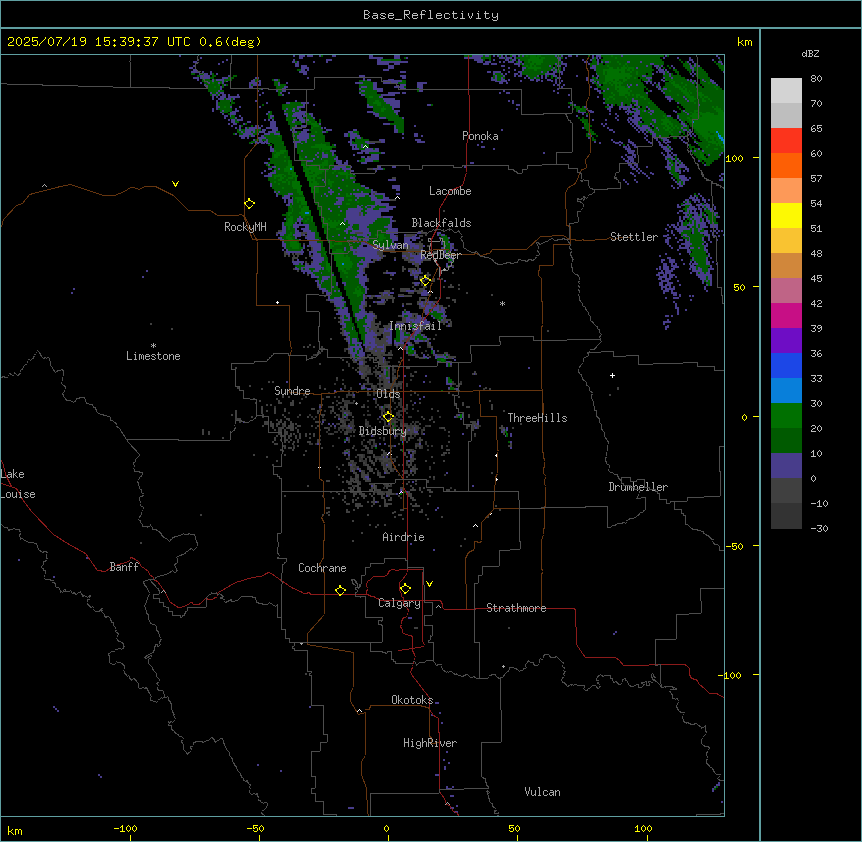Click the Didsbury label
862x842 pixels.
click(383, 431)
